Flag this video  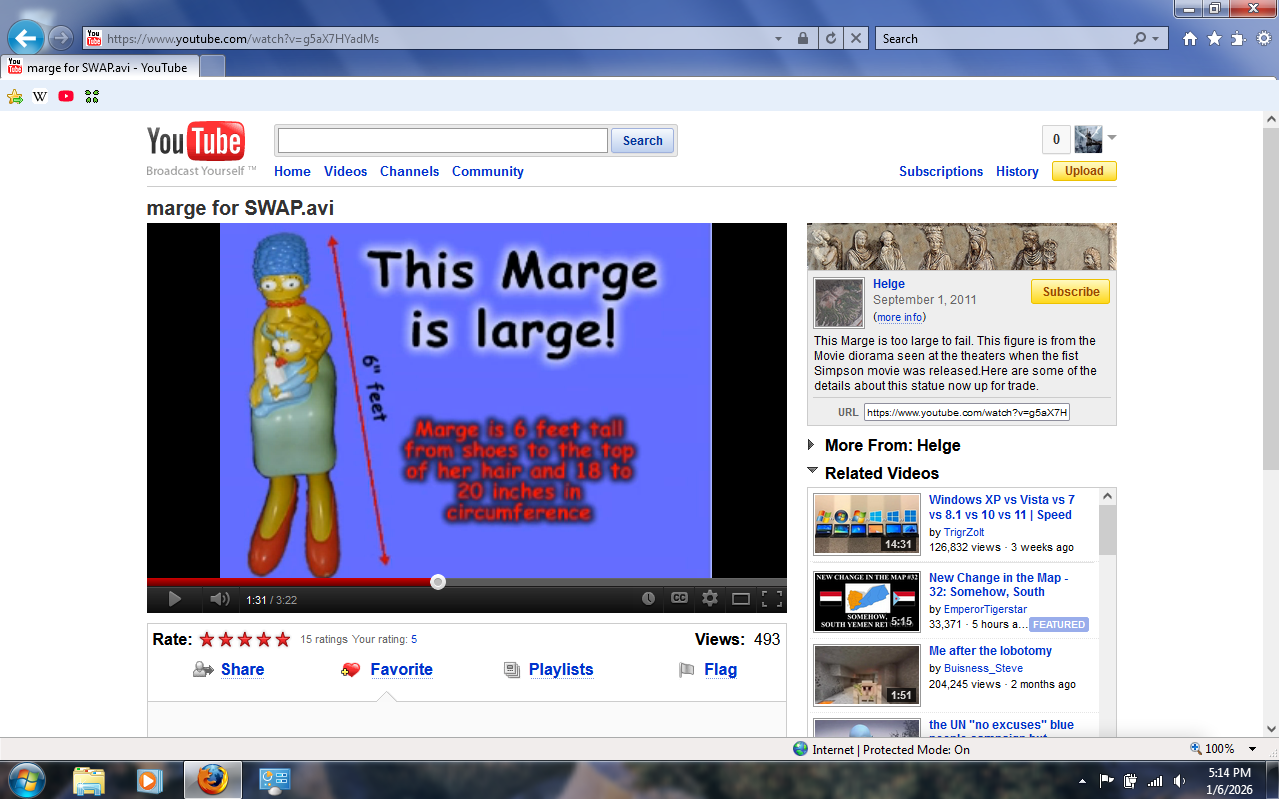click(x=720, y=670)
